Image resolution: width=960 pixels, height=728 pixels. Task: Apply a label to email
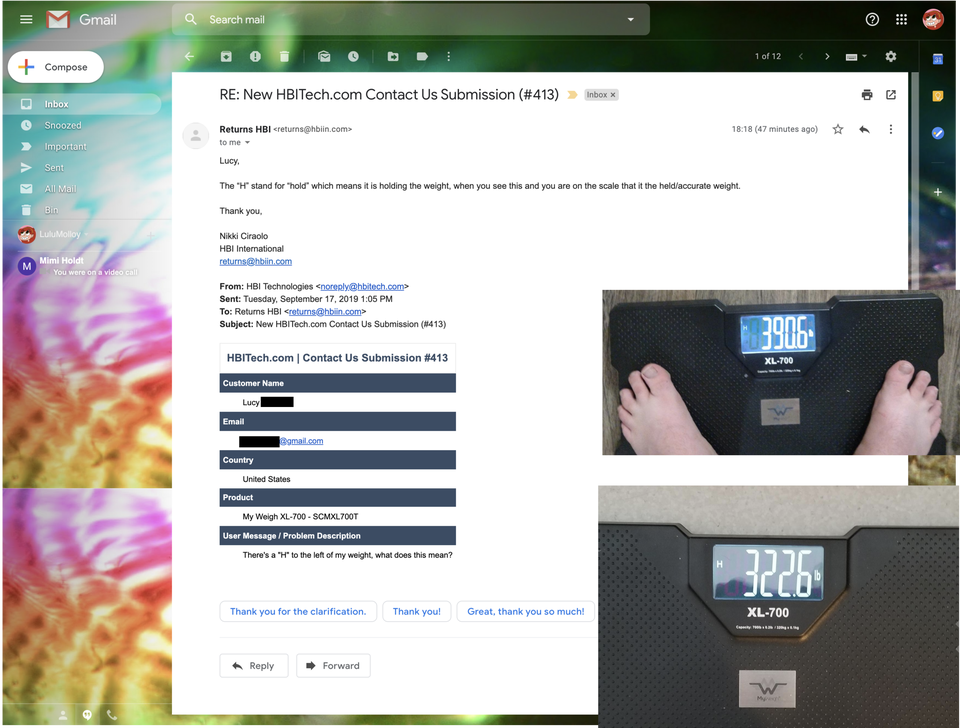pos(422,56)
